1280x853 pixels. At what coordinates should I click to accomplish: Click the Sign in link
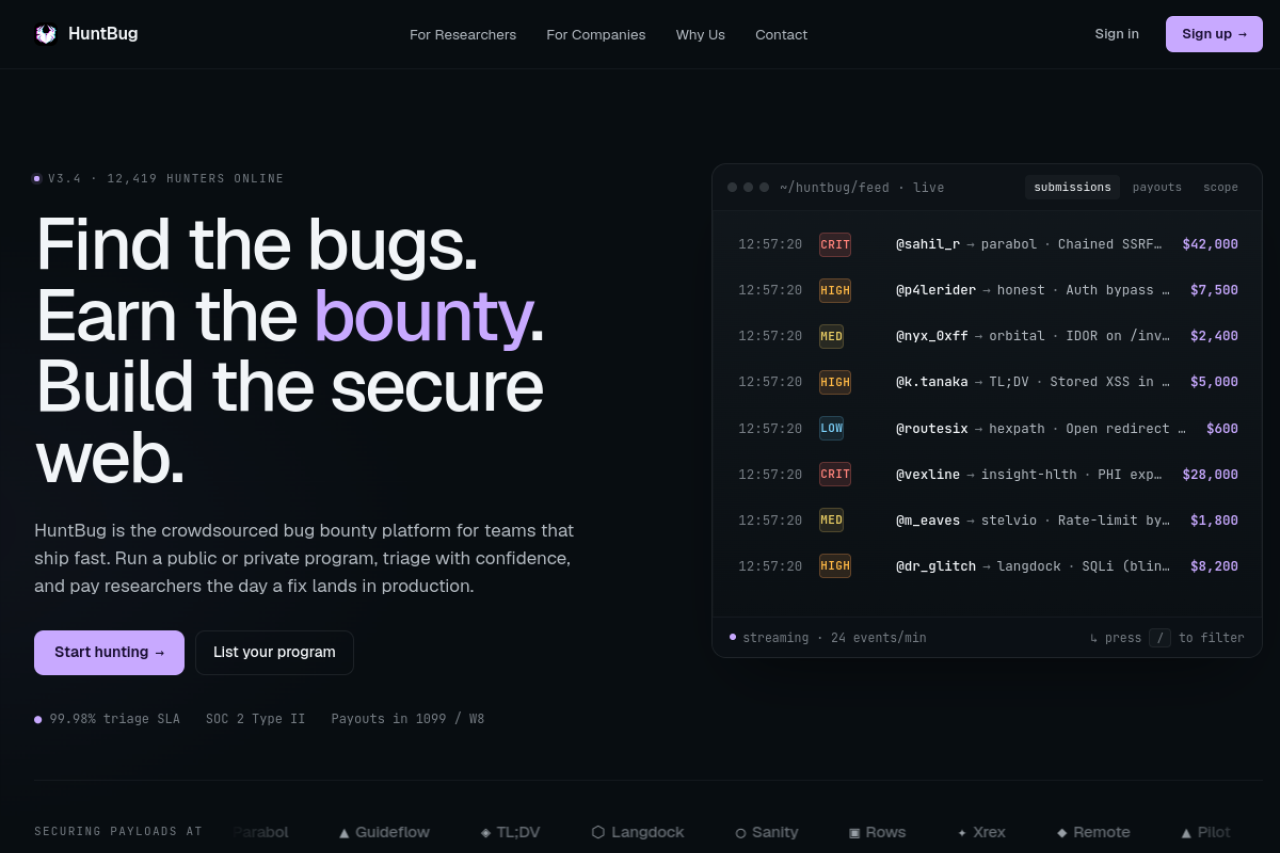tap(1117, 34)
